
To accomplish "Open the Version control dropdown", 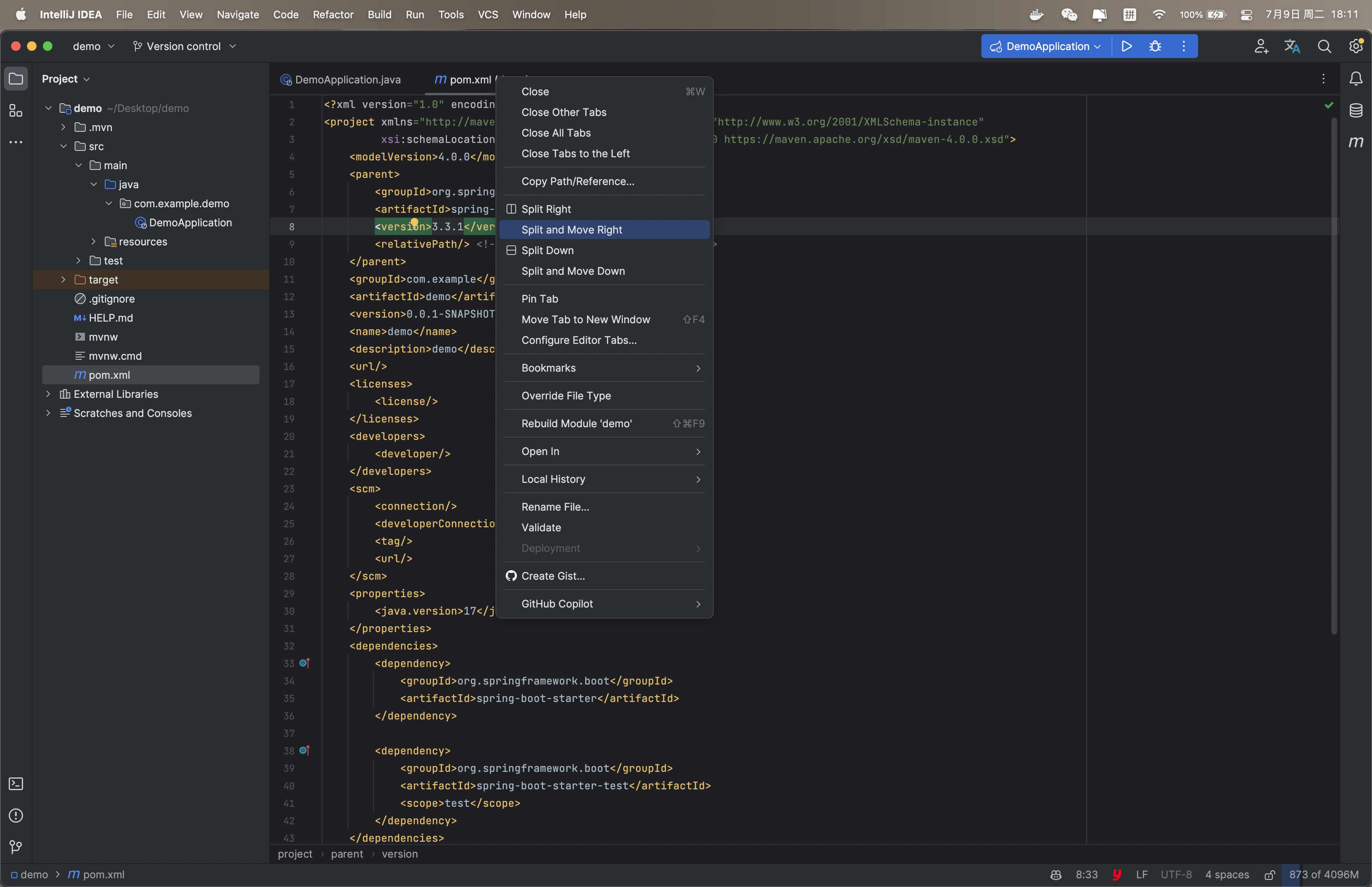I will click(x=184, y=46).
